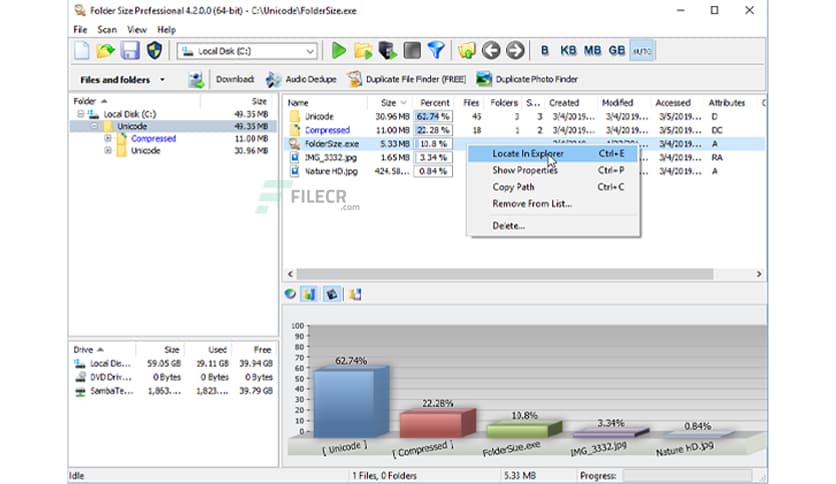The height and width of the screenshot is (484, 836).
Task: Switch to pie chart view
Action: 290,294
